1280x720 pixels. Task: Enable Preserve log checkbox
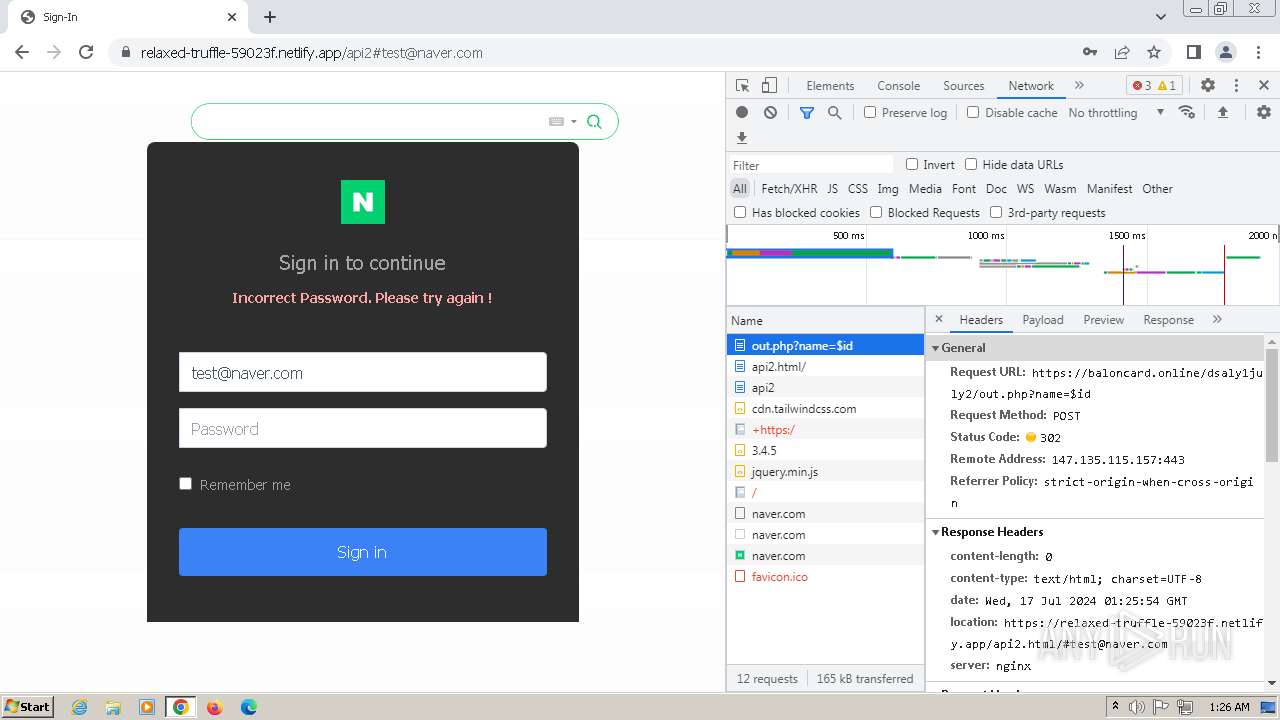(x=870, y=112)
